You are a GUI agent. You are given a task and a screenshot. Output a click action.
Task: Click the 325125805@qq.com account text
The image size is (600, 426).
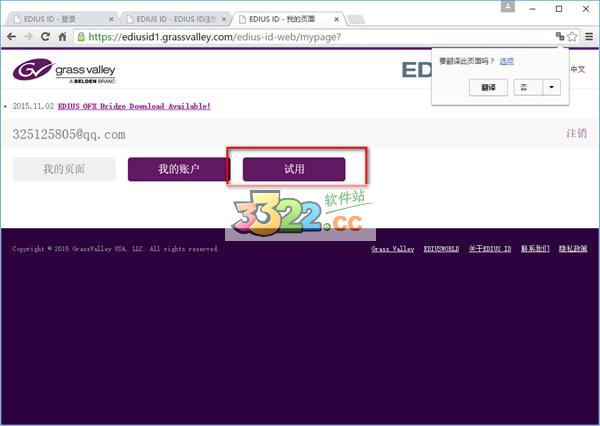point(69,134)
